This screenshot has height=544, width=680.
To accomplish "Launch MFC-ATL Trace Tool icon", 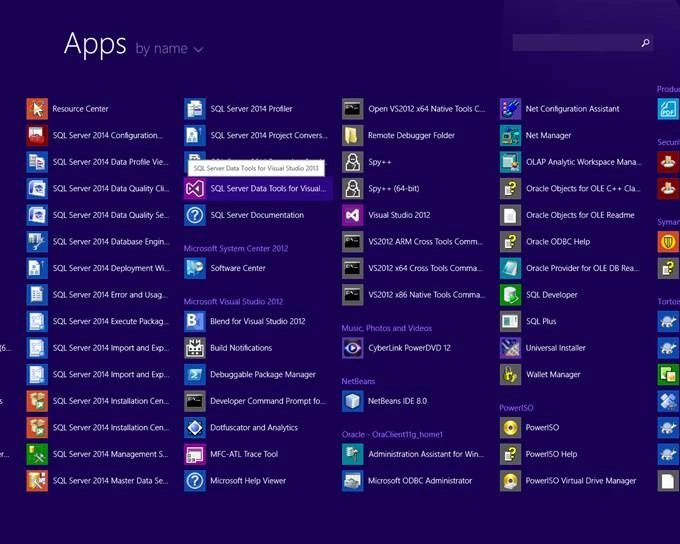I will [x=195, y=454].
